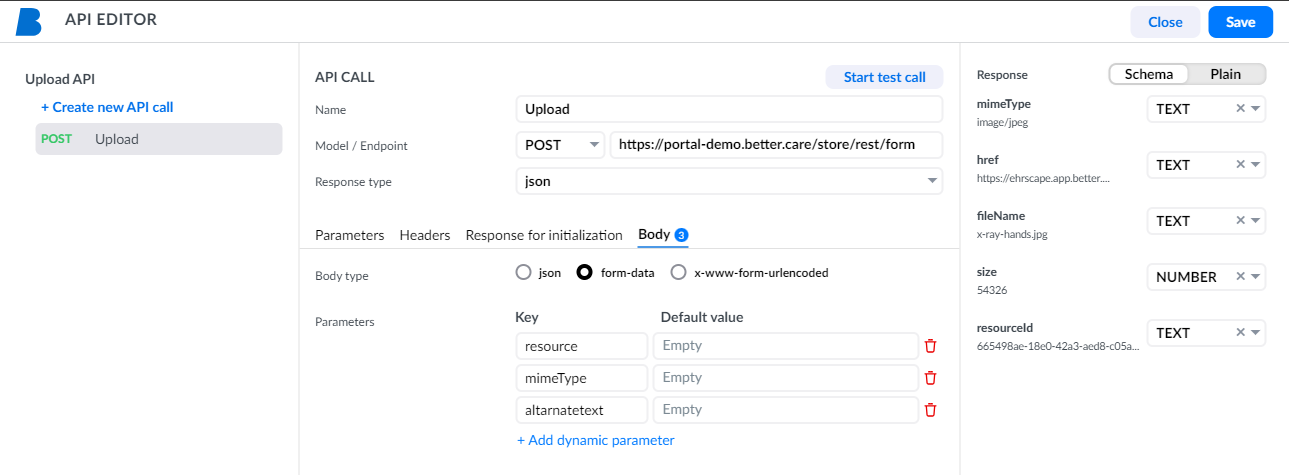Screen dimensions: 1289x475
Task: Clear the resourceId TEXT type selection
Action: pyautogui.click(x=1240, y=333)
